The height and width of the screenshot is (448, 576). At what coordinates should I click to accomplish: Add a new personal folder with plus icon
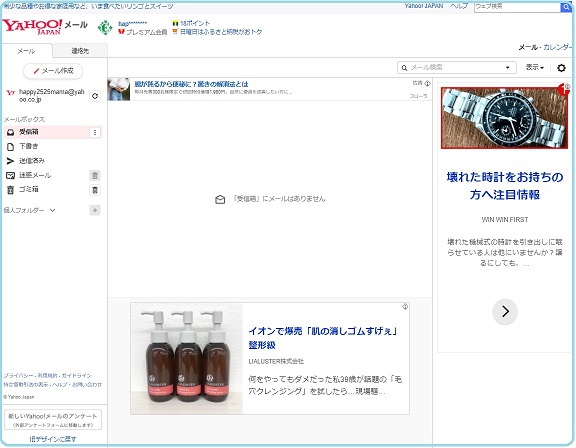[95, 210]
